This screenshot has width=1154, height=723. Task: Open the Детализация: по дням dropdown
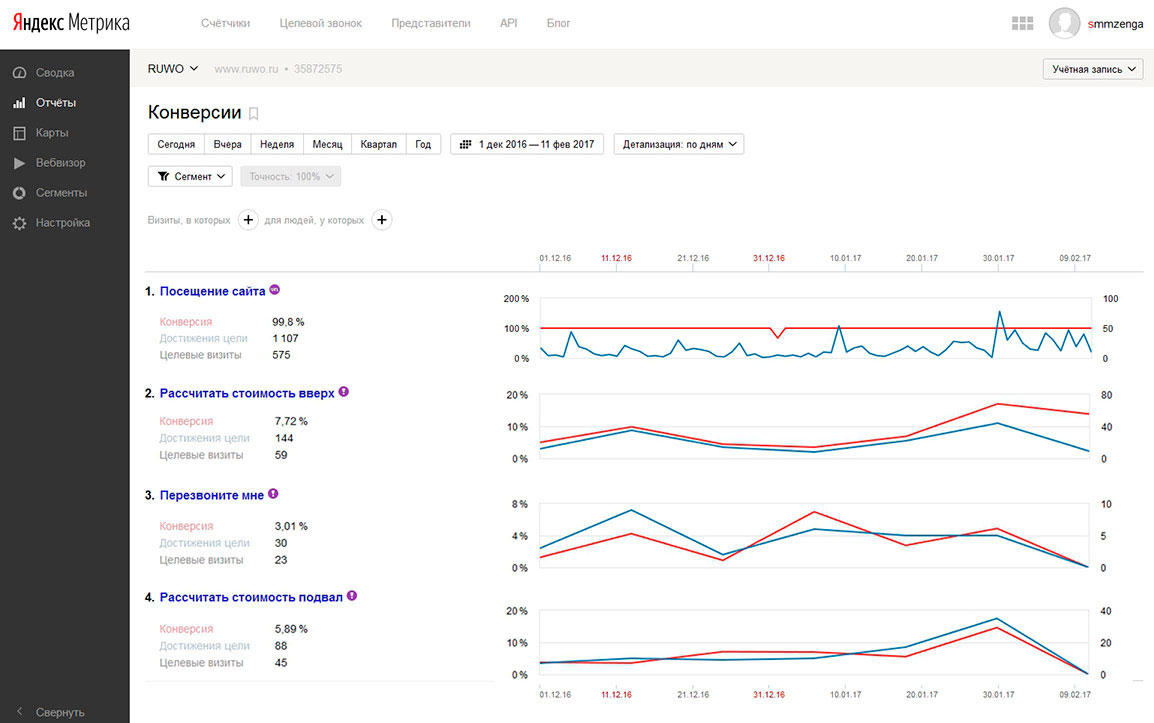[678, 144]
